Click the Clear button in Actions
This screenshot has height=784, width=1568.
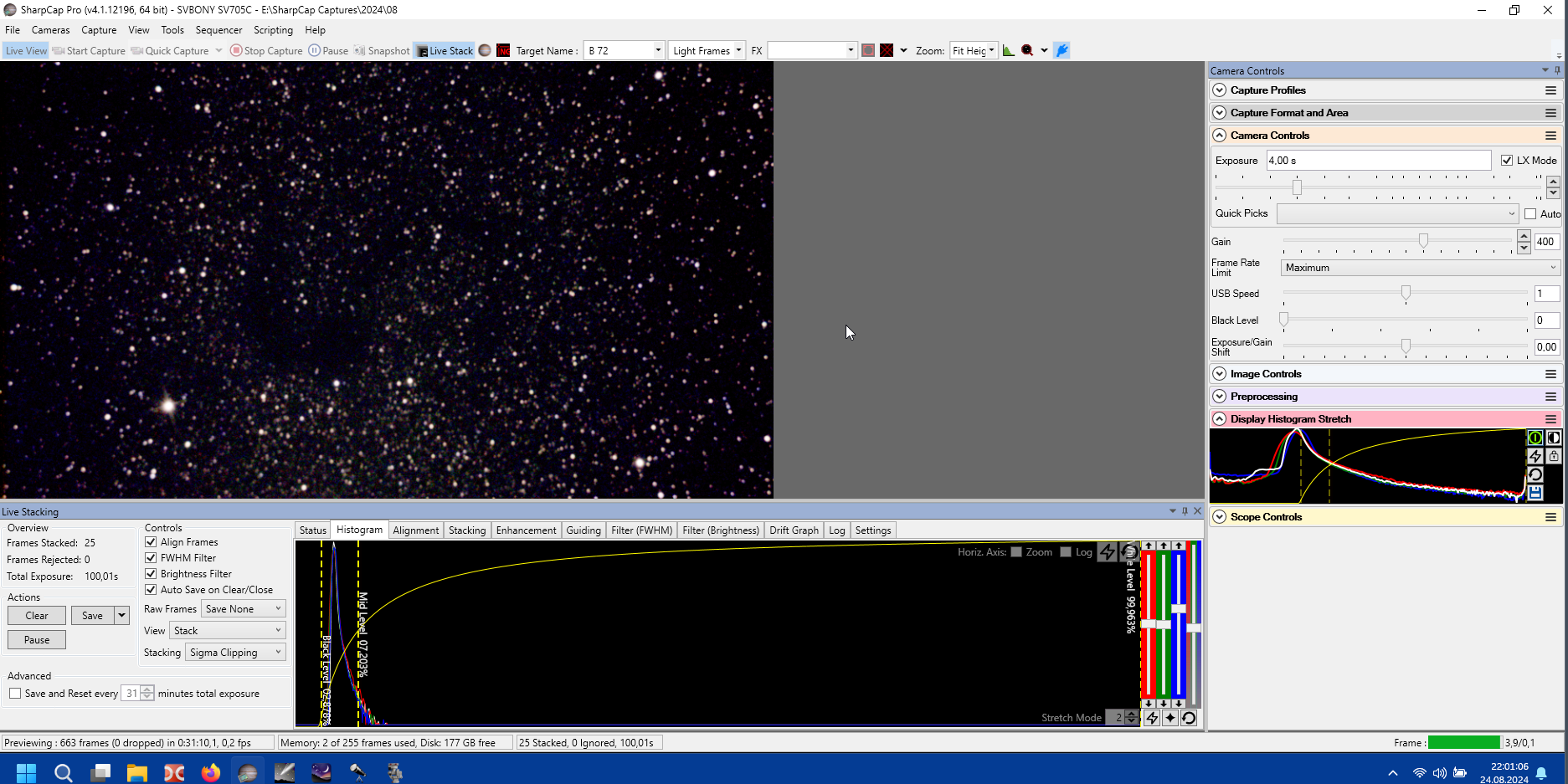click(37, 616)
